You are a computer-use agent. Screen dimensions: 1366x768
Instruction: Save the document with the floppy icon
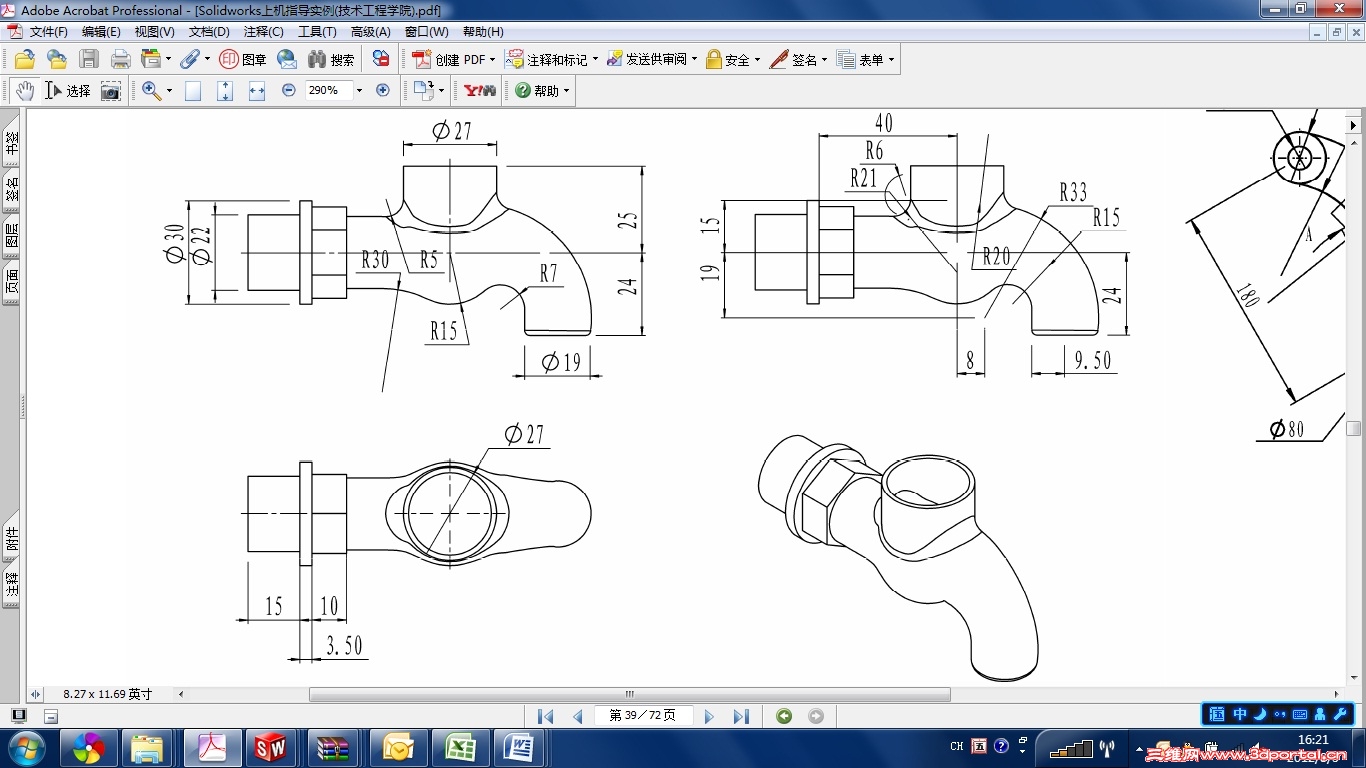click(x=89, y=59)
